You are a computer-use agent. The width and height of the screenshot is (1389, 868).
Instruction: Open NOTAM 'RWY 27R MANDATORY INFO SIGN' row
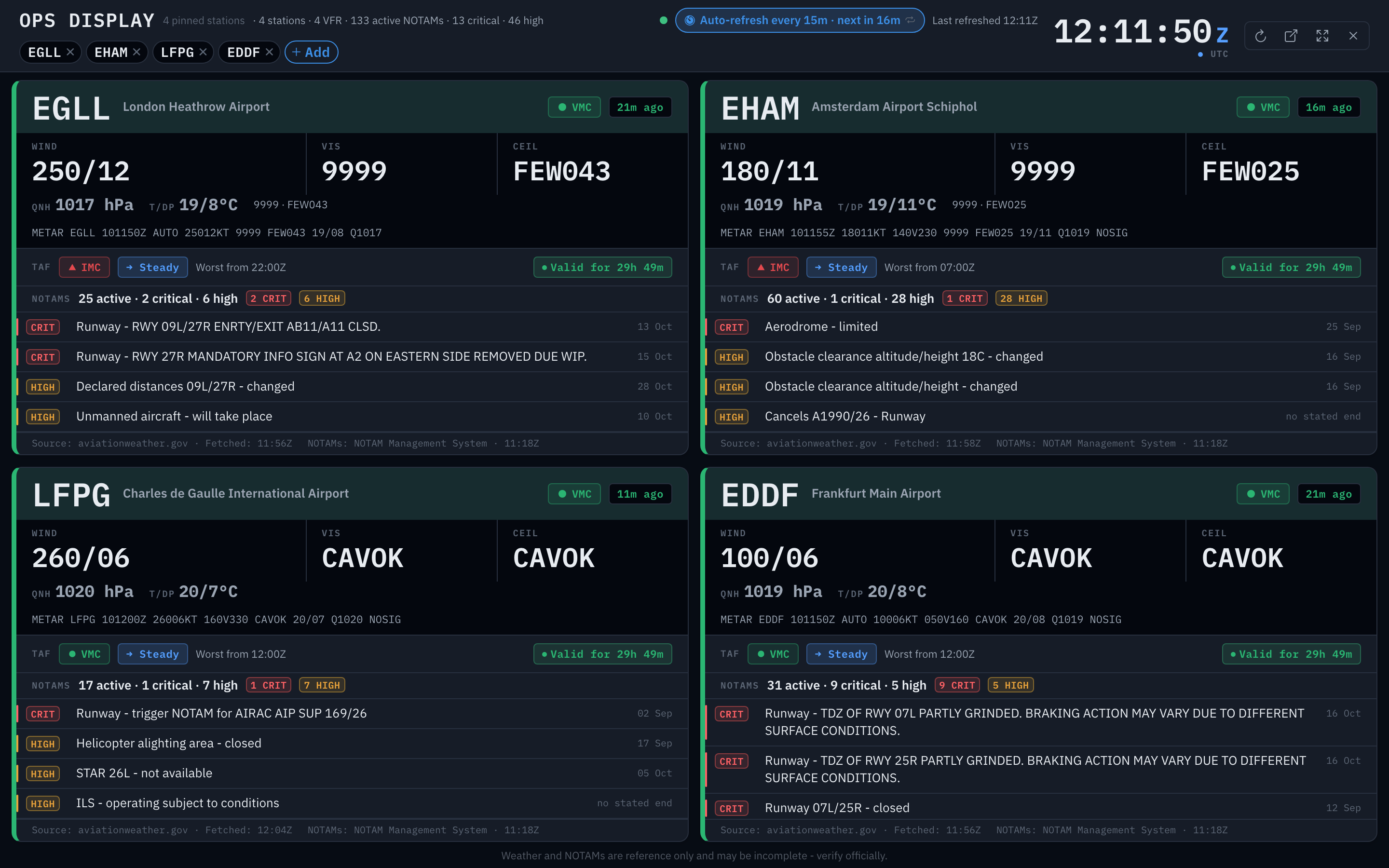(352, 357)
